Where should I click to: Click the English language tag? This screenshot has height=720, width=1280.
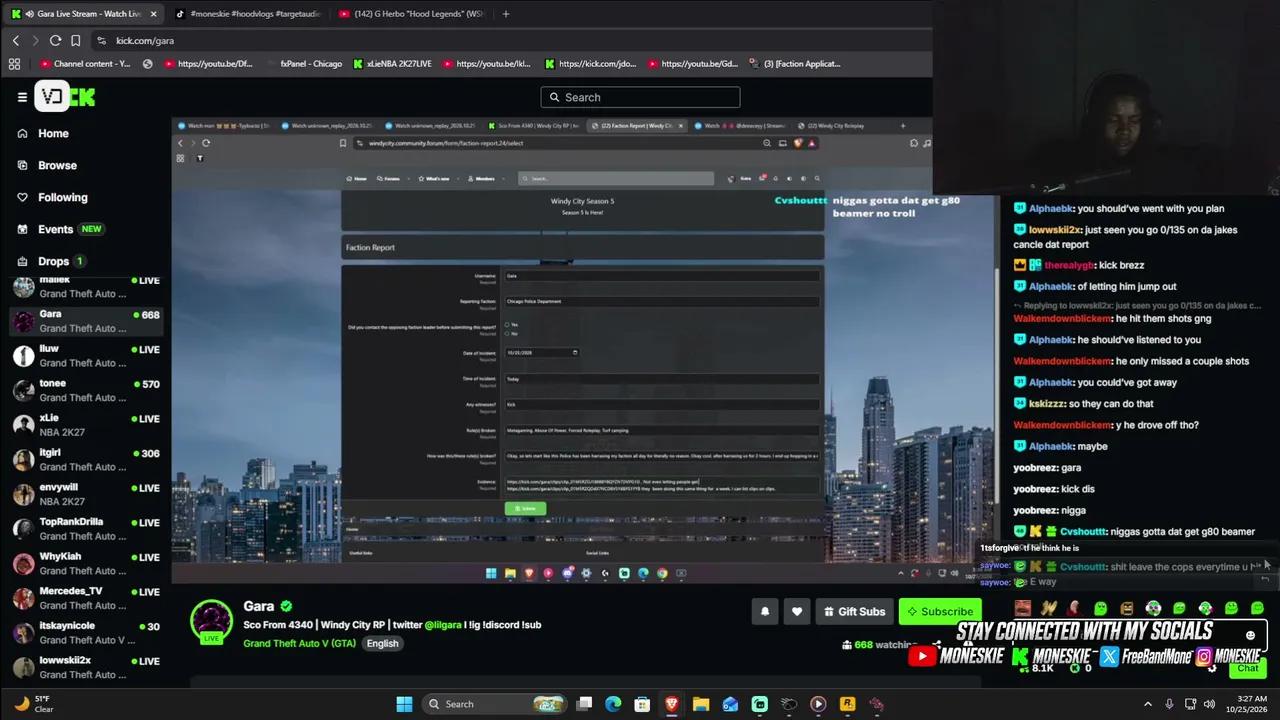click(382, 643)
